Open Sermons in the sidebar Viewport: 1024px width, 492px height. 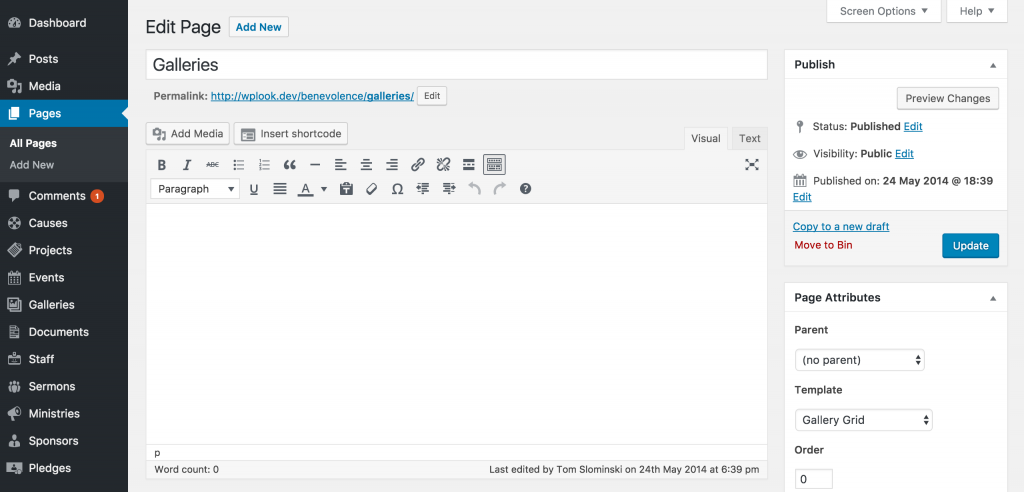point(64,387)
